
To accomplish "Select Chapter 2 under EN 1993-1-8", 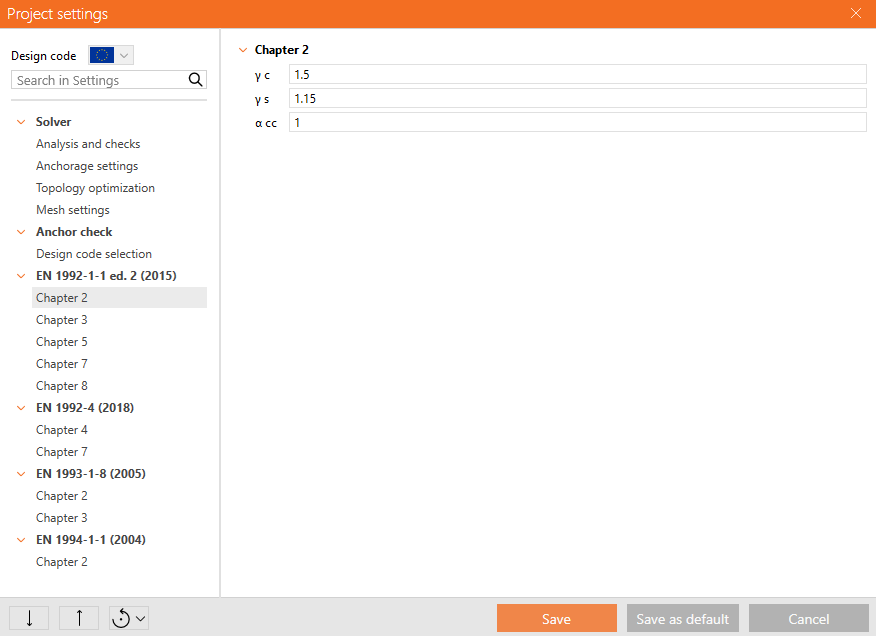I will point(62,496).
